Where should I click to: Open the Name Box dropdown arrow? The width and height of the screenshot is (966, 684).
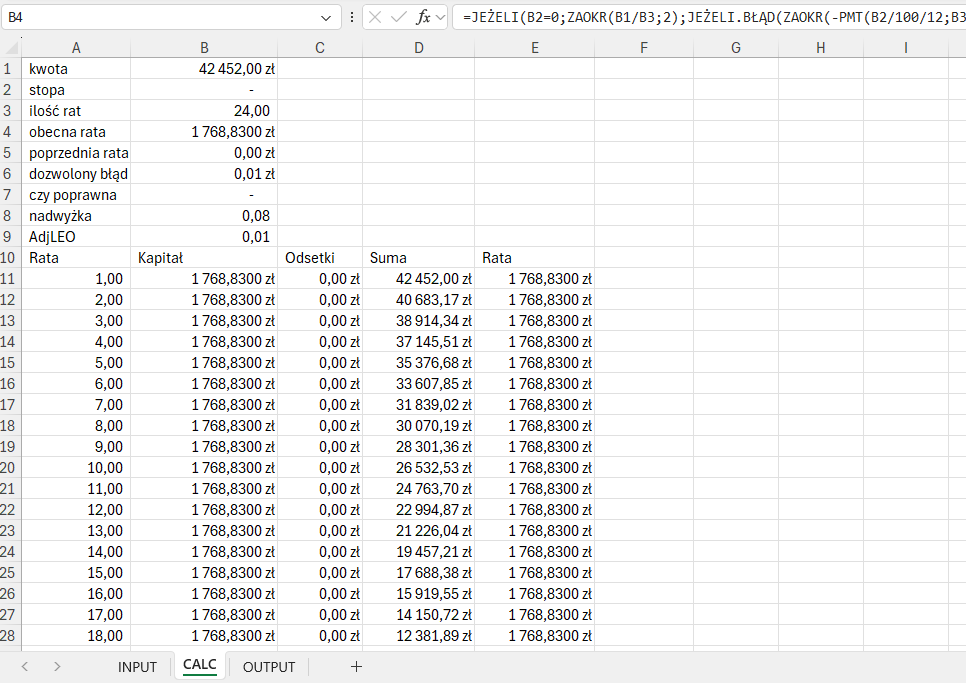pyautogui.click(x=326, y=18)
